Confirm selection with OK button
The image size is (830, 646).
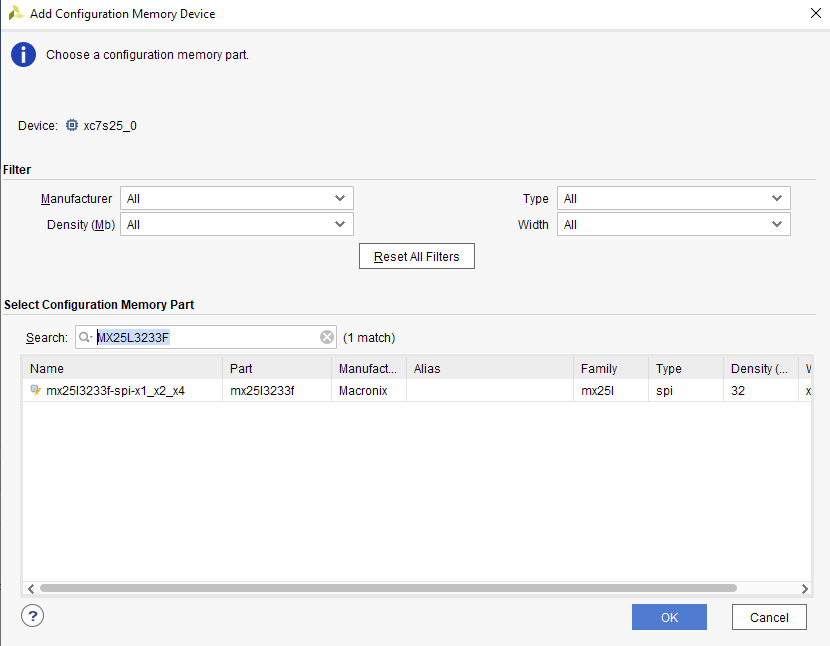tap(669, 617)
